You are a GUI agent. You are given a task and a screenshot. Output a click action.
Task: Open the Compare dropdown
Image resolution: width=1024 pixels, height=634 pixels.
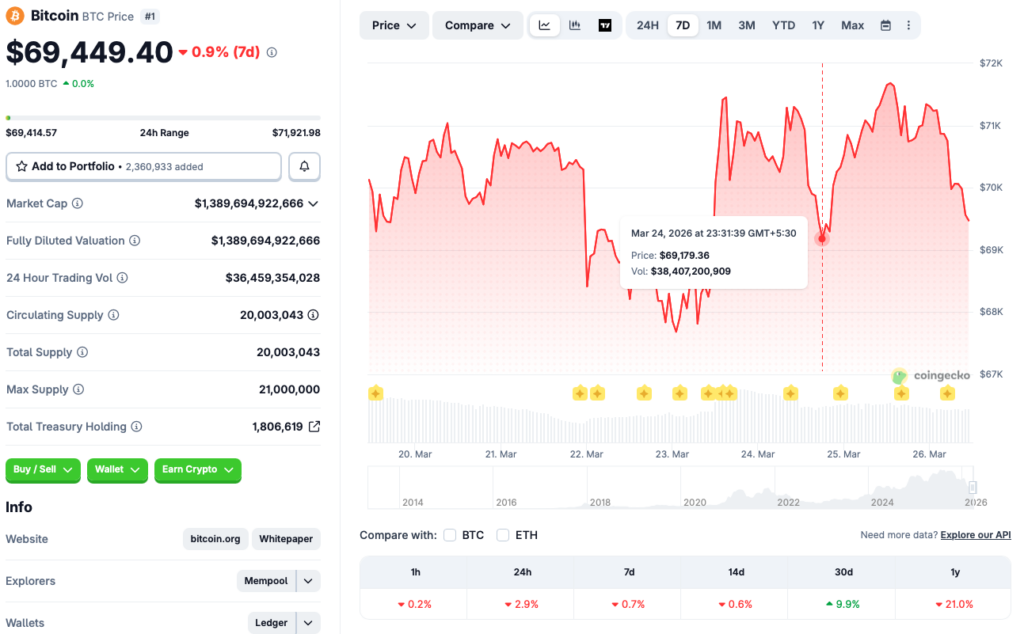477,25
